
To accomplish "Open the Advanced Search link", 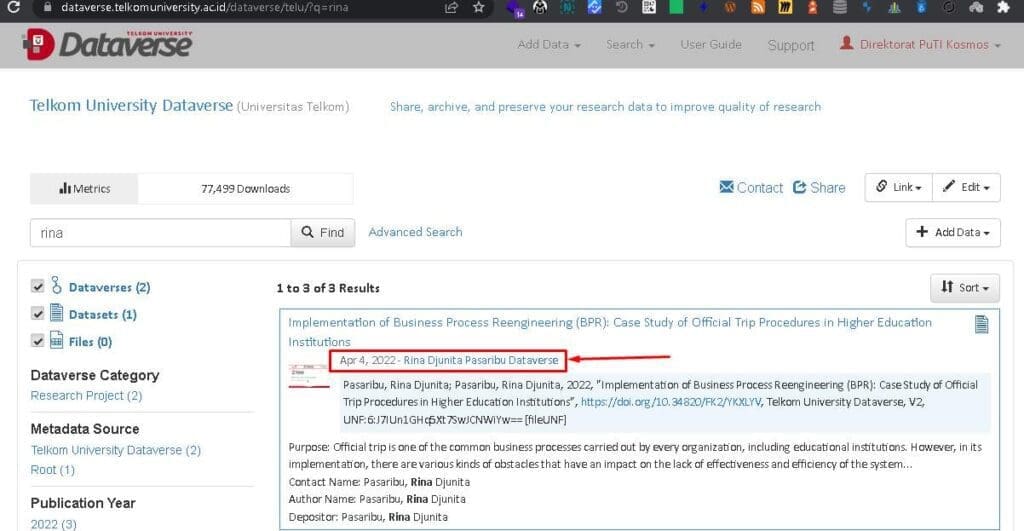I will [415, 232].
